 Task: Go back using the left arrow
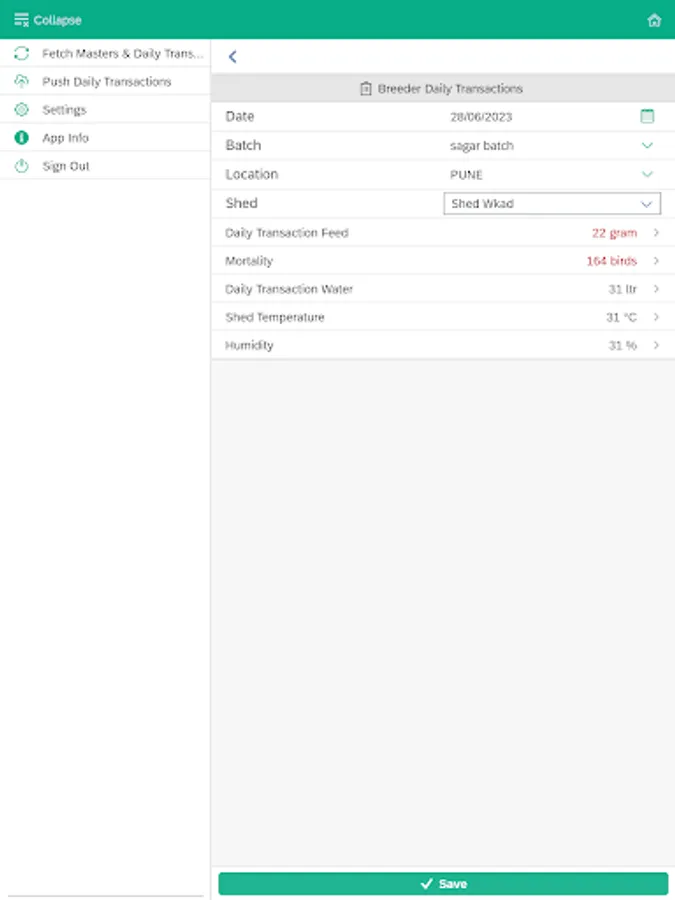233,57
